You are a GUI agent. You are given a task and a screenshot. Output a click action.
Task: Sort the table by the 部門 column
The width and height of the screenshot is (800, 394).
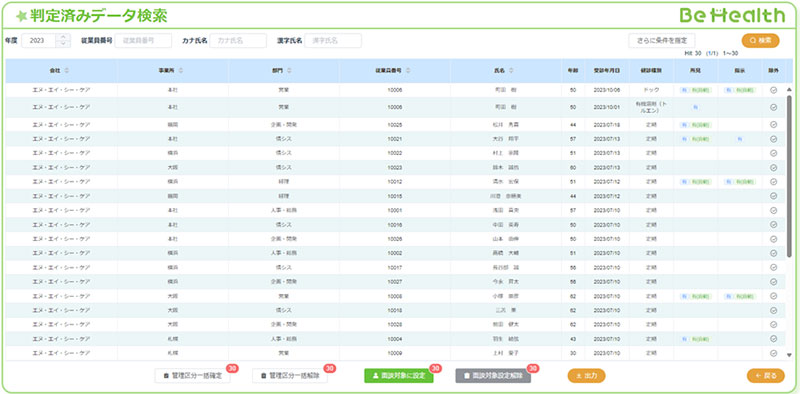click(289, 71)
